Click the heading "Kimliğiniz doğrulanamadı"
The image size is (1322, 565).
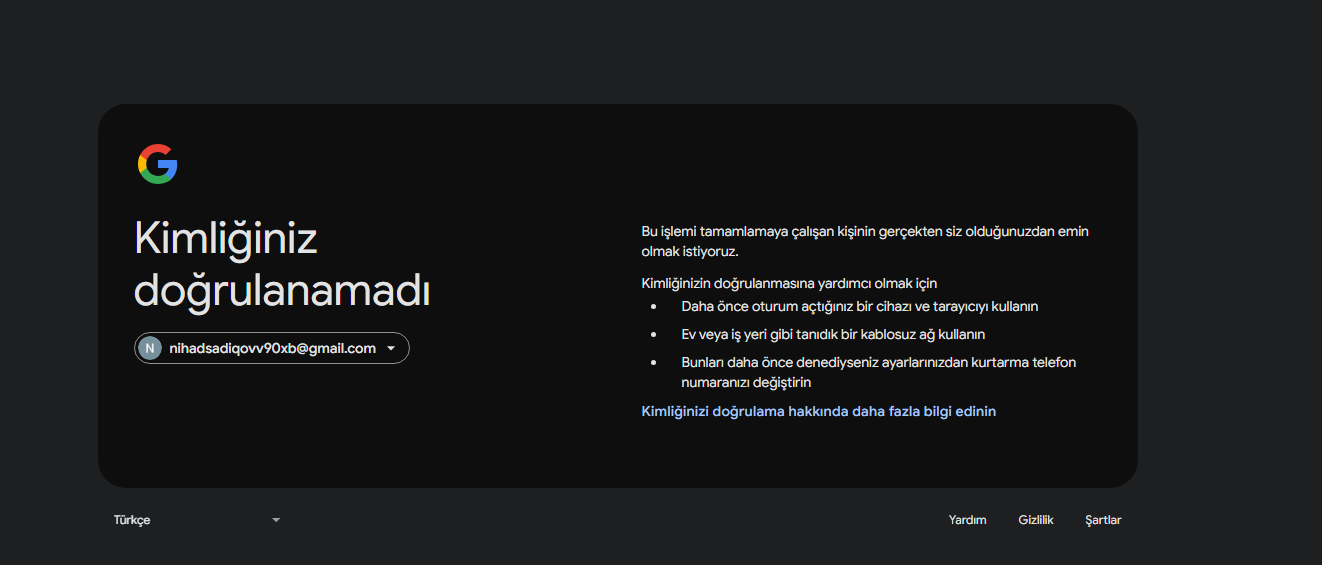282,265
